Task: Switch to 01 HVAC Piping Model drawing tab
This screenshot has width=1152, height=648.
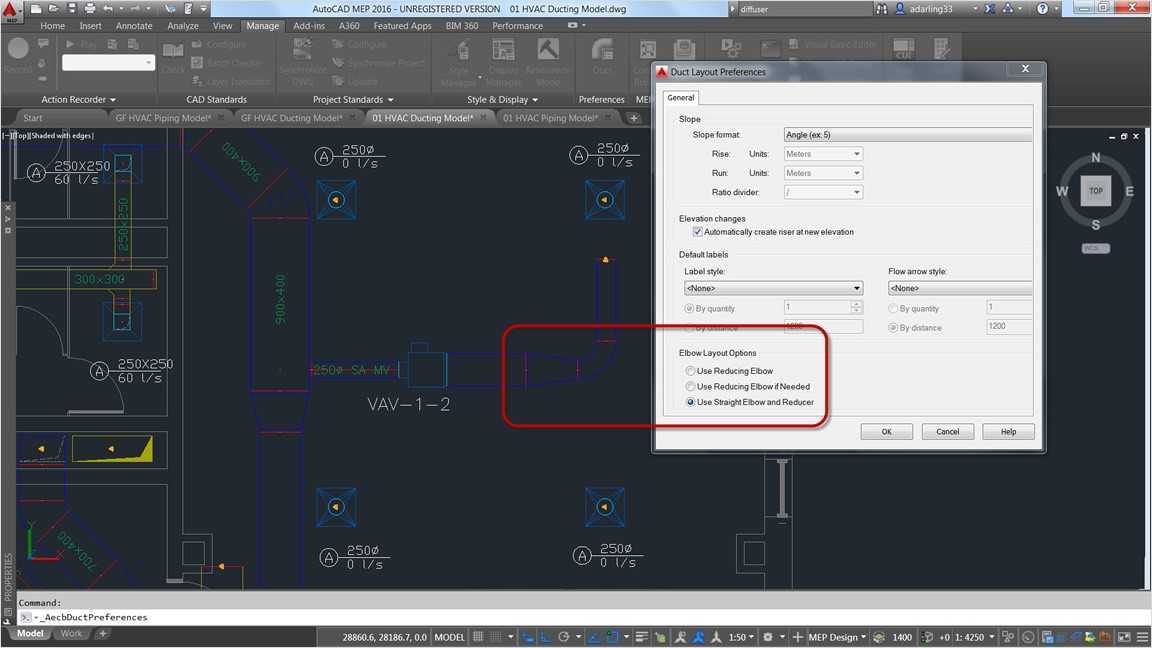Action: click(x=550, y=118)
